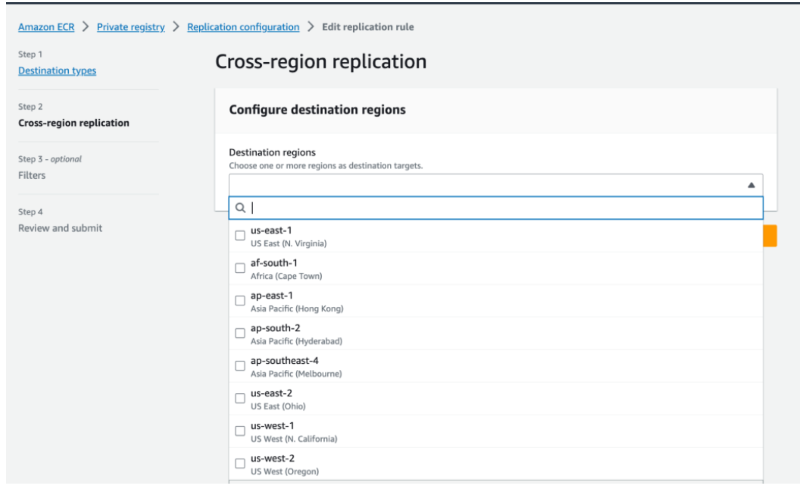Image resolution: width=800 pixels, height=486 pixels.
Task: Click the search magnifier icon in dropdown
Action: click(240, 208)
